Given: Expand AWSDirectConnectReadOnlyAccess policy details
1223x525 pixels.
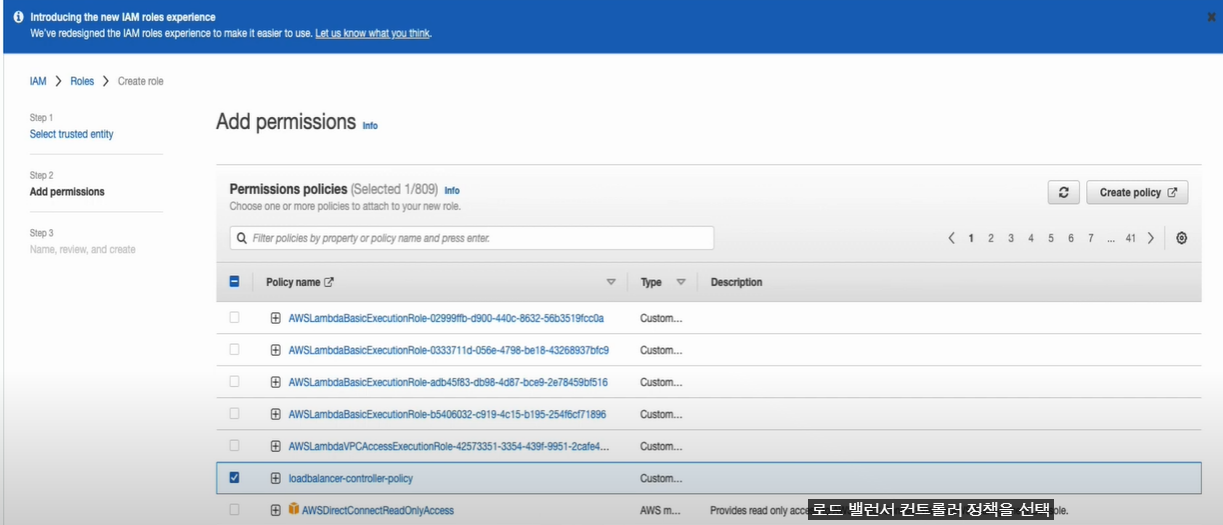Looking at the screenshot, I should click(x=276, y=510).
